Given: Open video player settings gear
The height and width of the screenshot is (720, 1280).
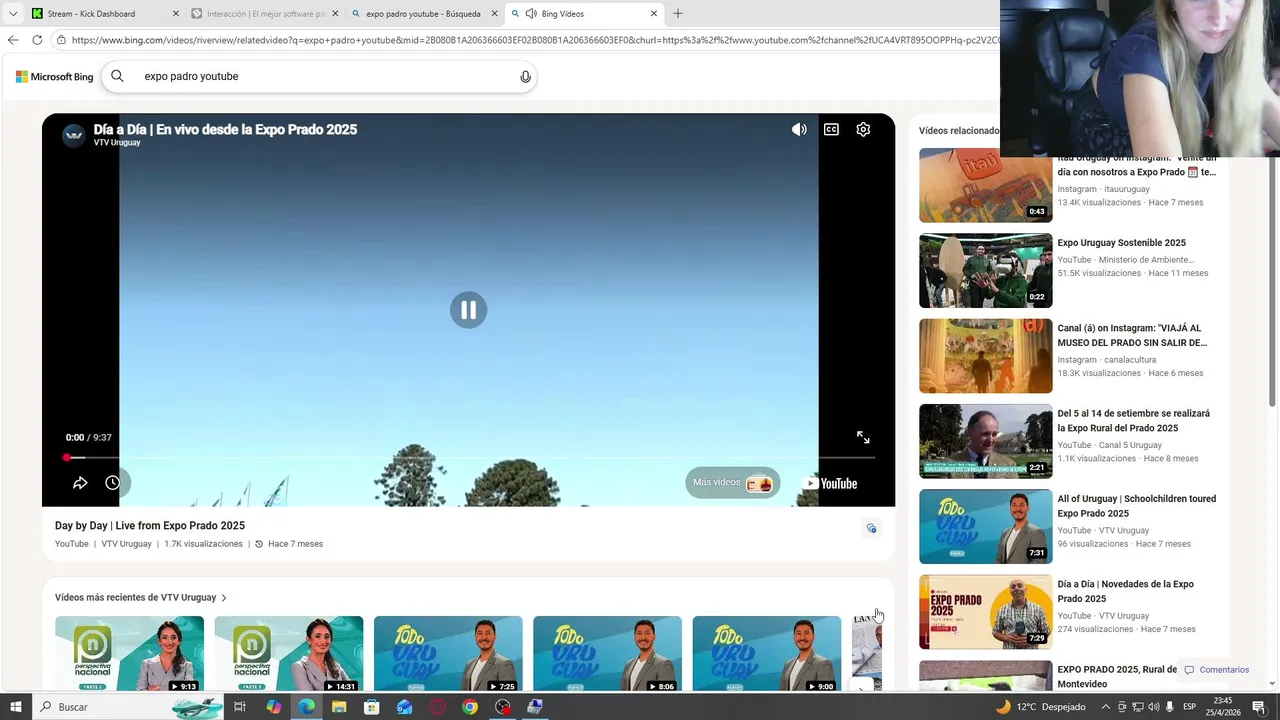Looking at the screenshot, I should click(863, 129).
